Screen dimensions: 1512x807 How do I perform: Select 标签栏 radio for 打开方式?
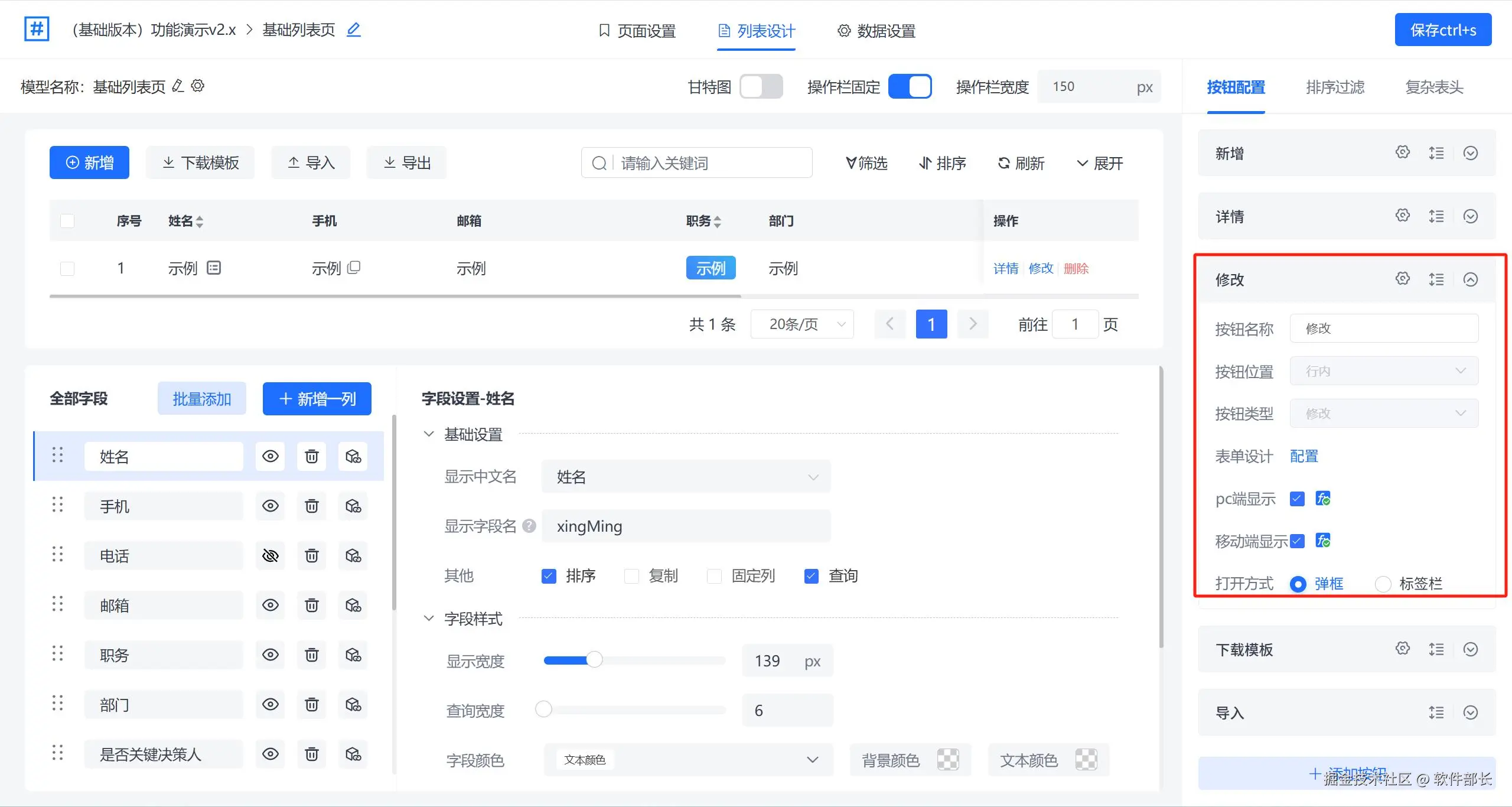tap(1383, 584)
